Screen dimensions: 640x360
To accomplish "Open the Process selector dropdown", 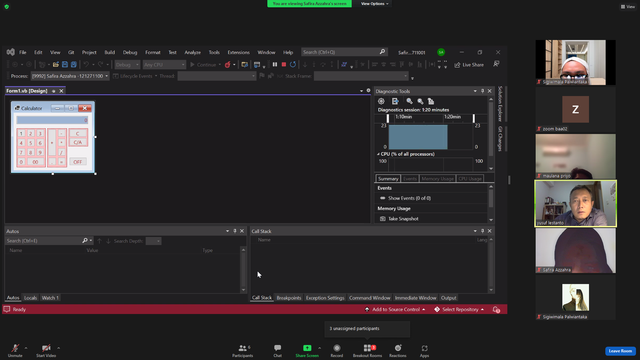I will coord(70,76).
